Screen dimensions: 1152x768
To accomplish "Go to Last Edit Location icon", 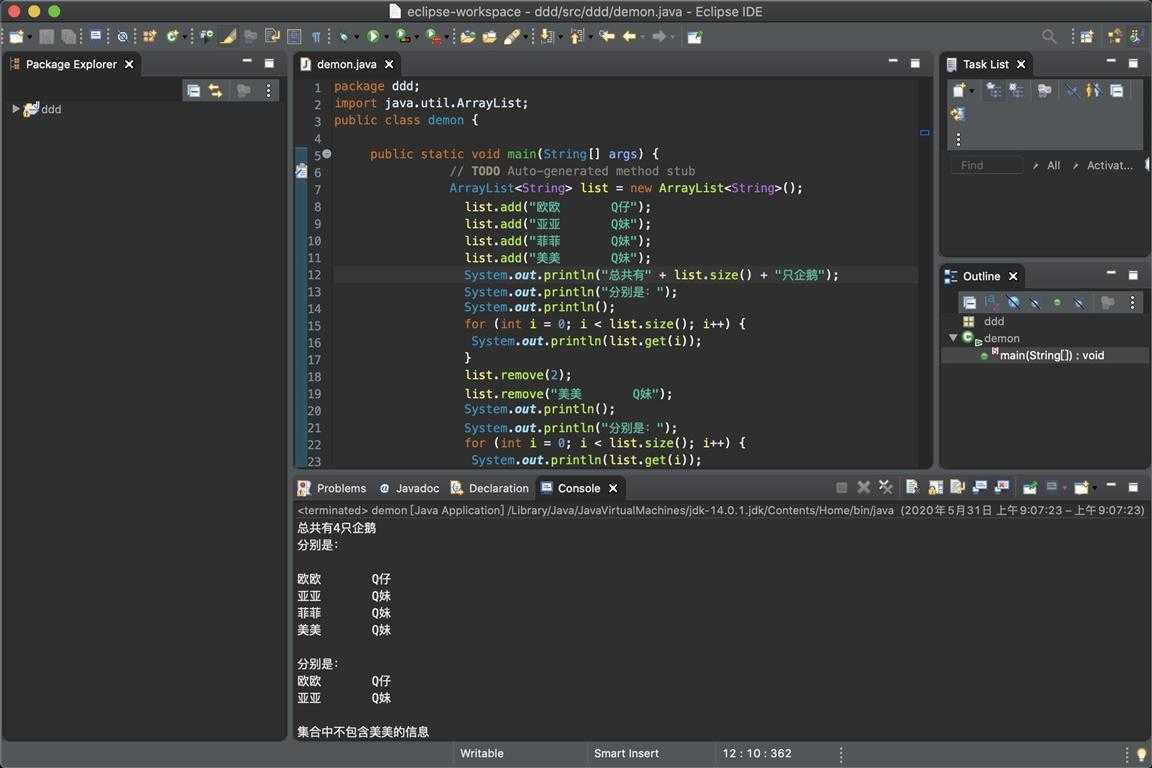I will pyautogui.click(x=606, y=36).
